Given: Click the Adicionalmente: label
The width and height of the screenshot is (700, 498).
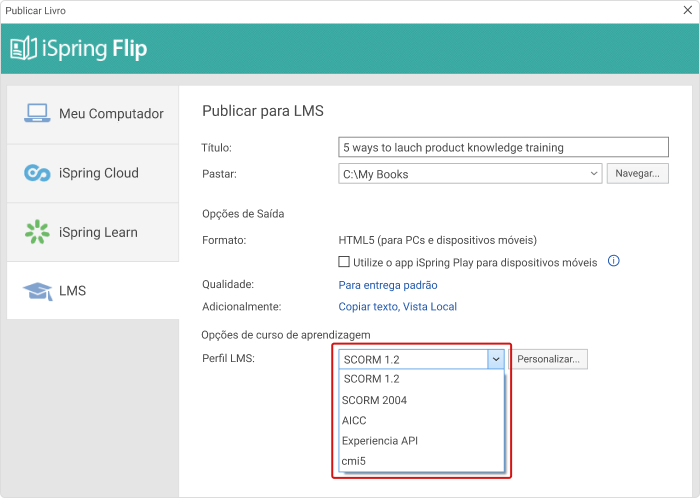Looking at the screenshot, I should tap(242, 307).
